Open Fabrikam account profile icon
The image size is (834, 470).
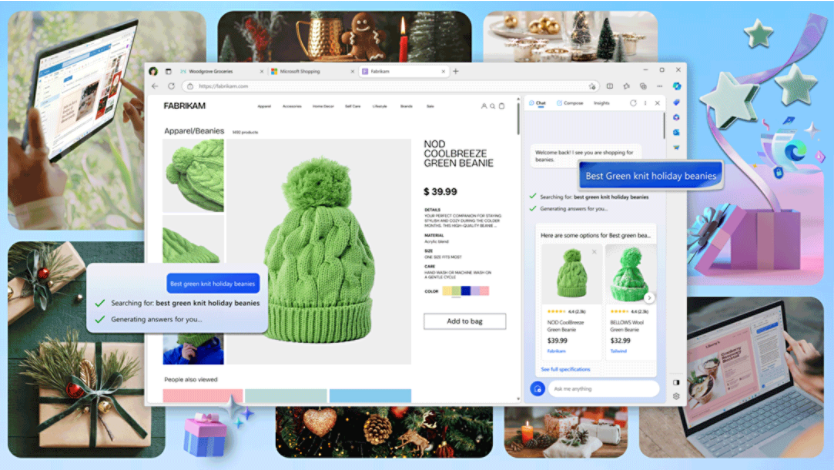484,106
